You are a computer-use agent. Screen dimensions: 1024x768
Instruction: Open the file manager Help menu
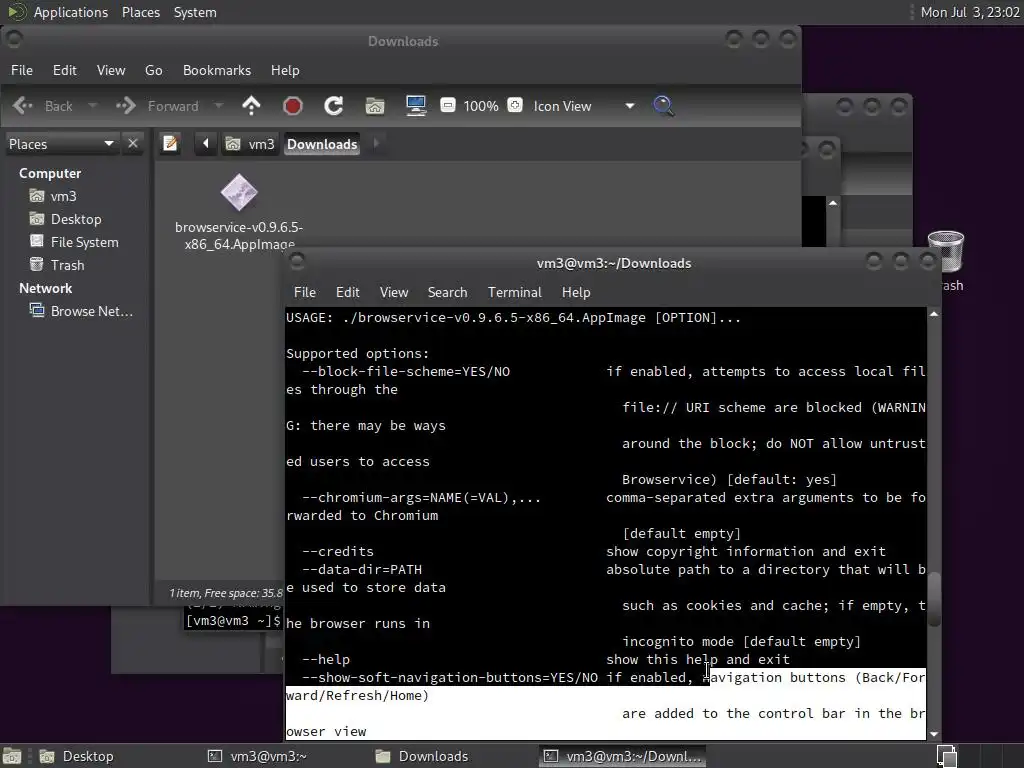[285, 70]
